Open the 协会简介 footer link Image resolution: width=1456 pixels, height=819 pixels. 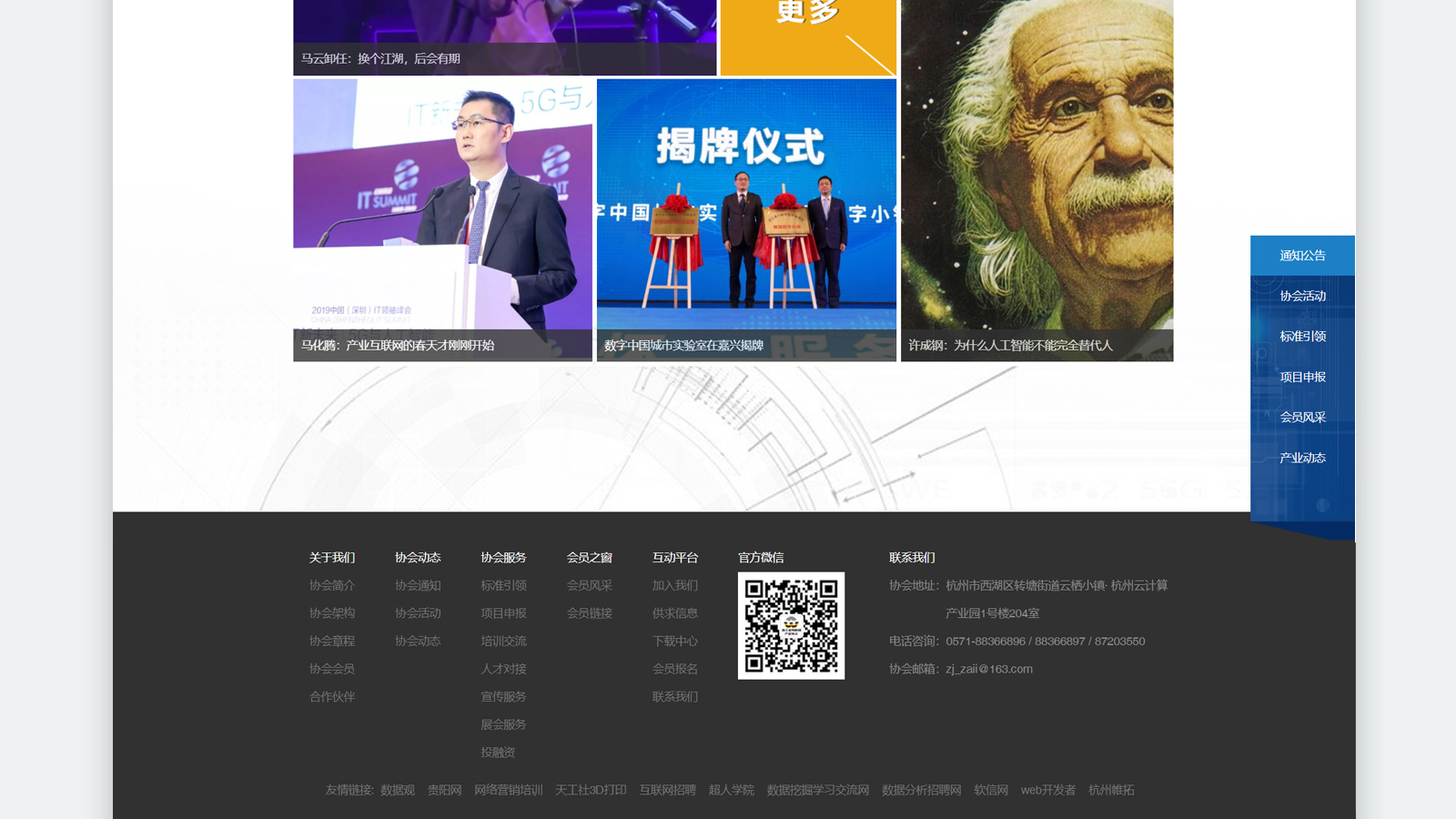tap(332, 585)
